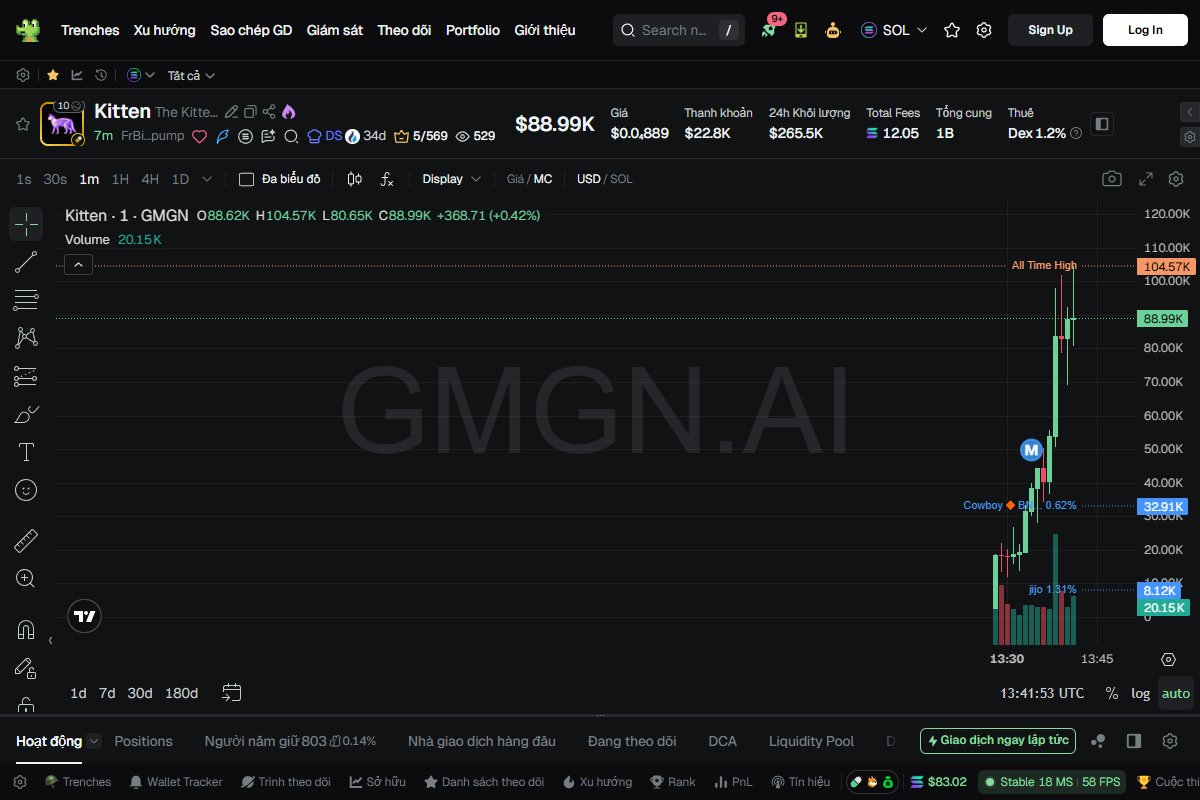Viewport: 1200px width, 800px height.
Task: Open settings gear next to Sign Up
Action: click(x=984, y=30)
